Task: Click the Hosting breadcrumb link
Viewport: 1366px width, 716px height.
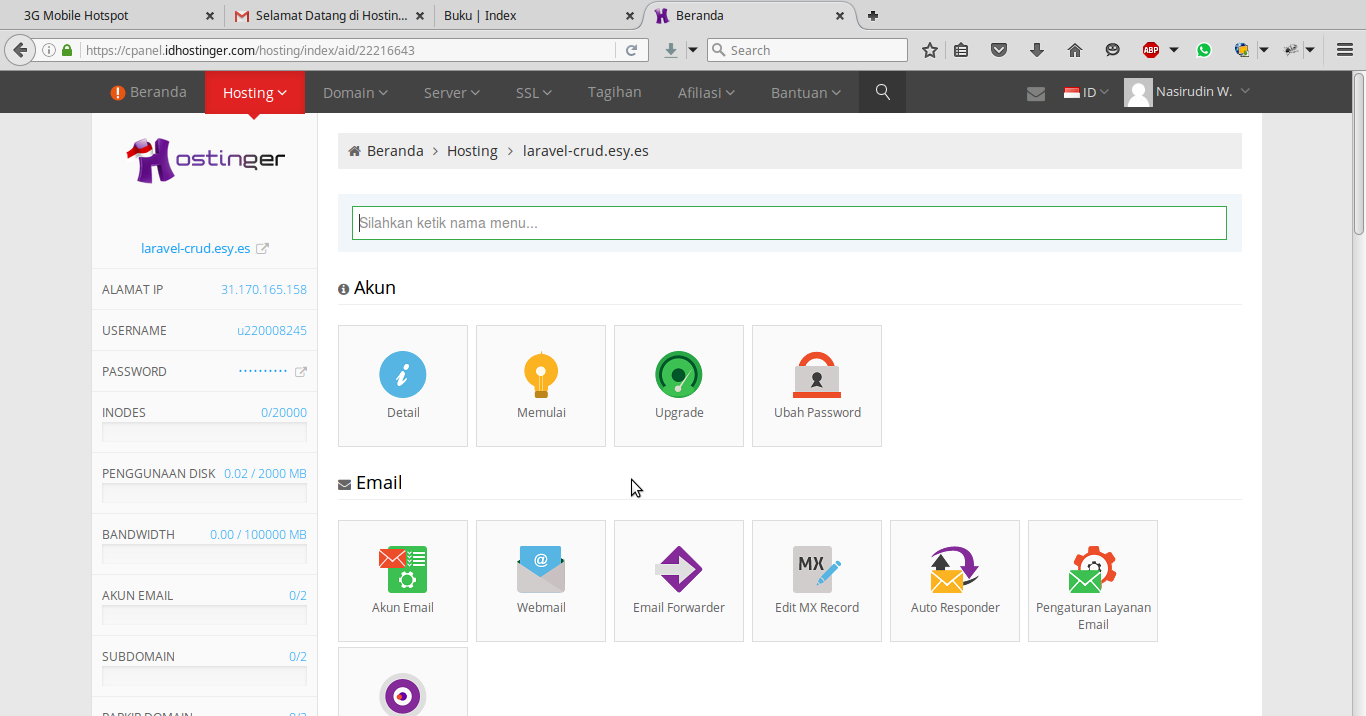Action: tap(472, 151)
